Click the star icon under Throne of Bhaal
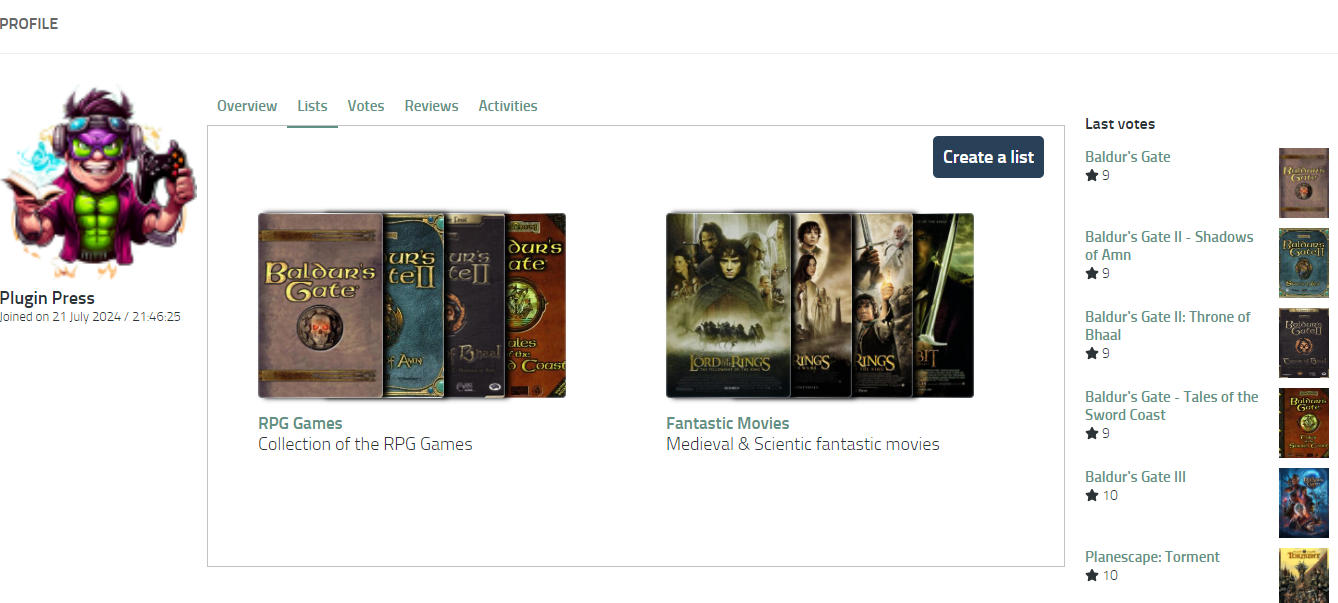This screenshot has height=603, width=1338. pos(1092,353)
